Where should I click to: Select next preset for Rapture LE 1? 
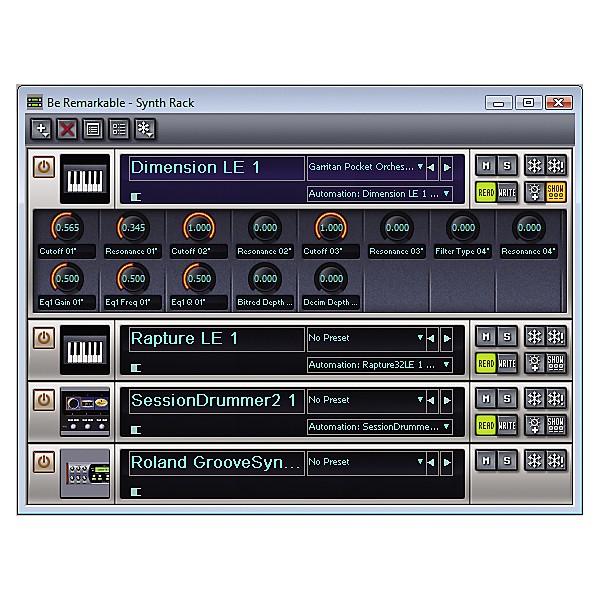pyautogui.click(x=446, y=339)
